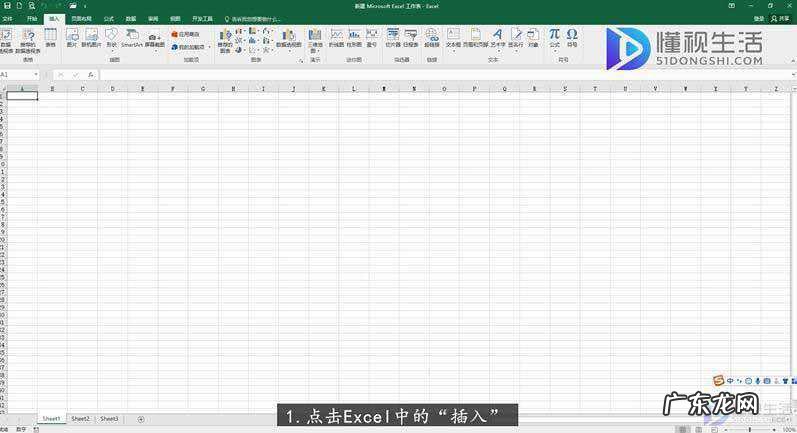Select the column D header
The image size is (797, 433).
112,88
